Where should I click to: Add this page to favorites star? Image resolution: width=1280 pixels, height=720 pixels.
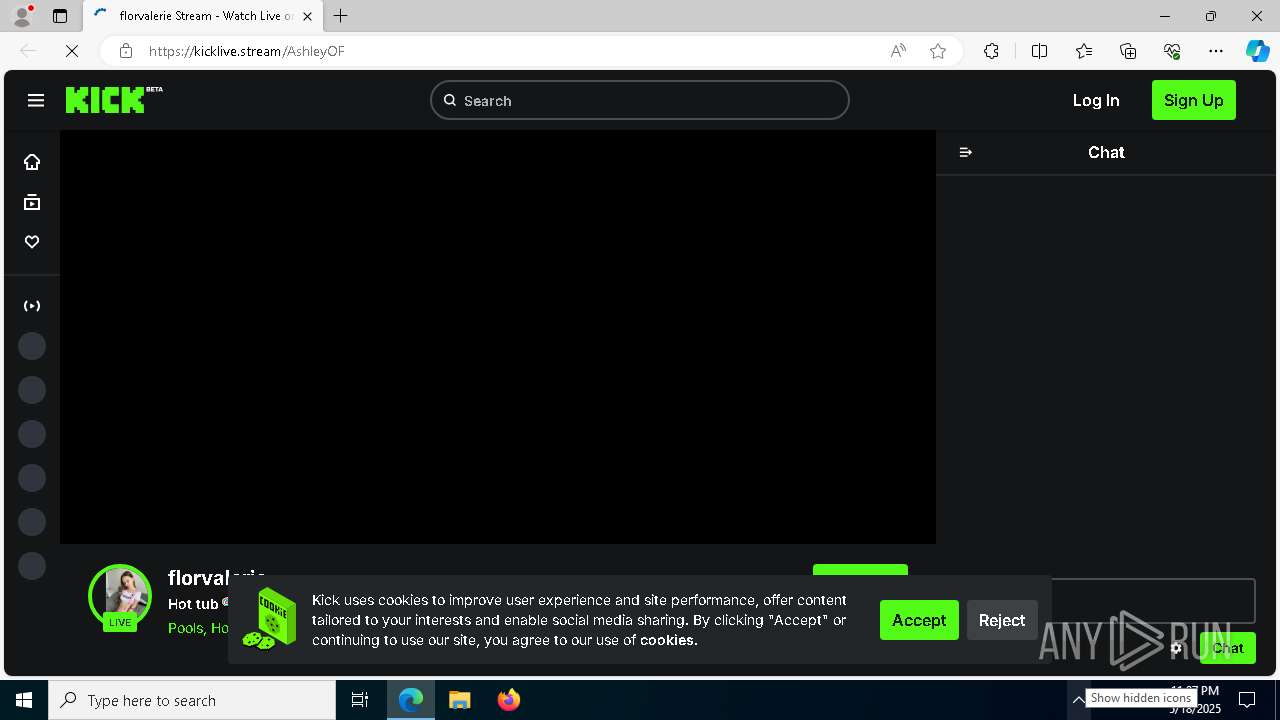[938, 51]
